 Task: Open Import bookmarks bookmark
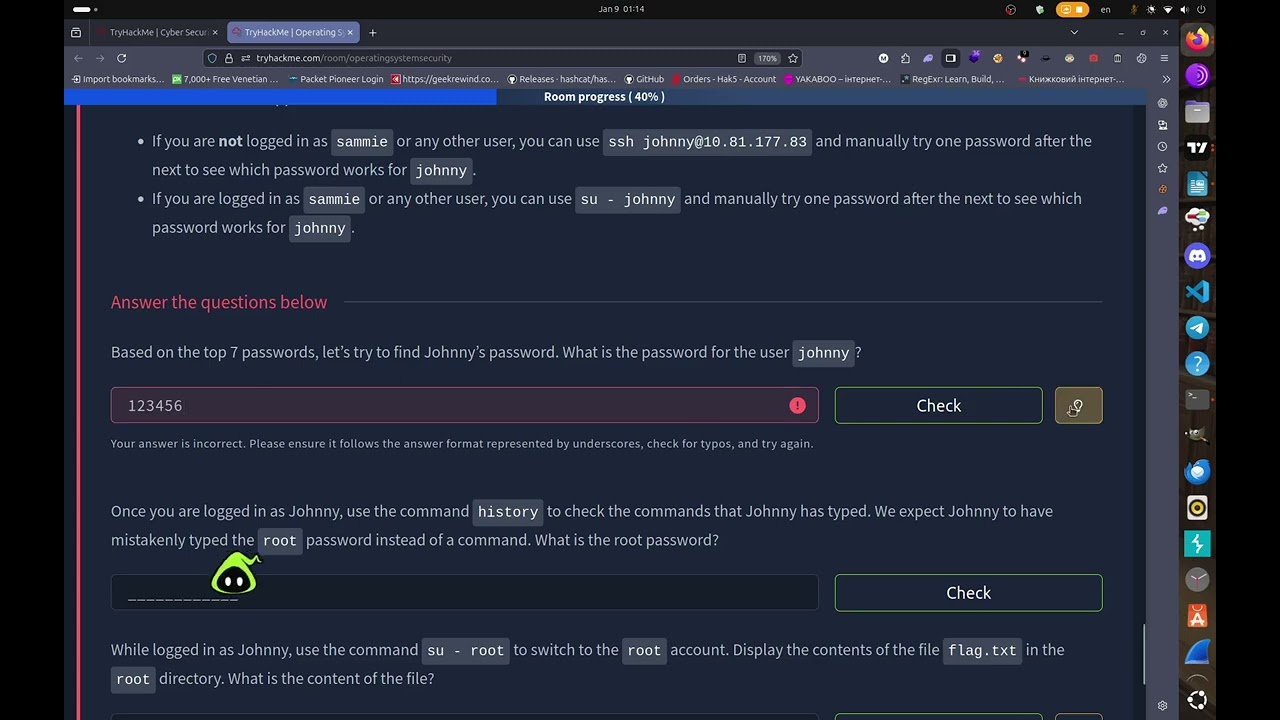pyautogui.click(x=116, y=79)
